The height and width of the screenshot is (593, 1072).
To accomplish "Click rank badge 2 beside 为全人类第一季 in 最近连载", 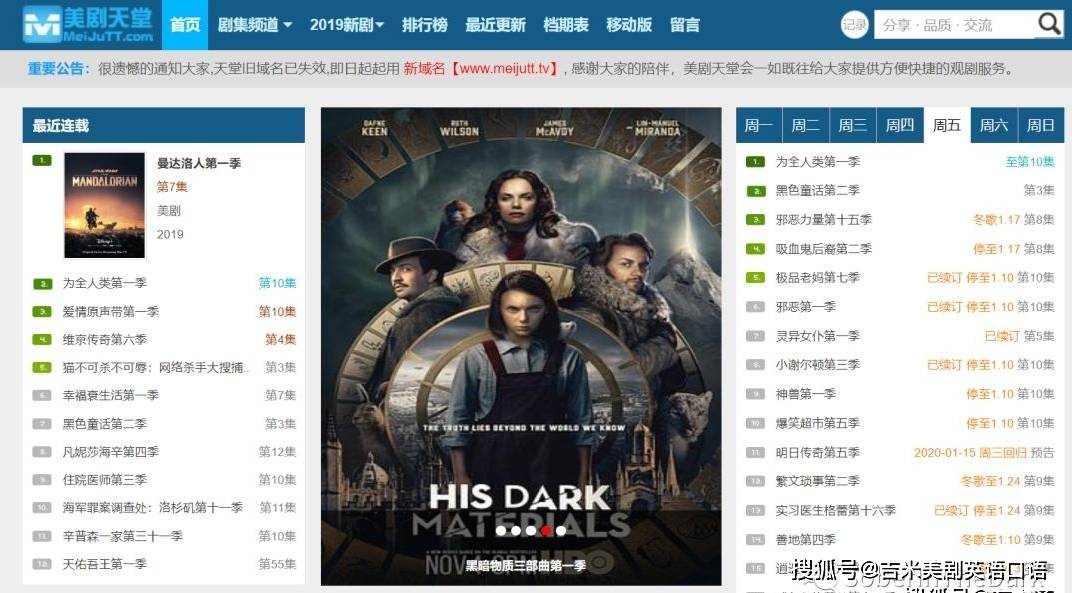I will pyautogui.click(x=42, y=283).
